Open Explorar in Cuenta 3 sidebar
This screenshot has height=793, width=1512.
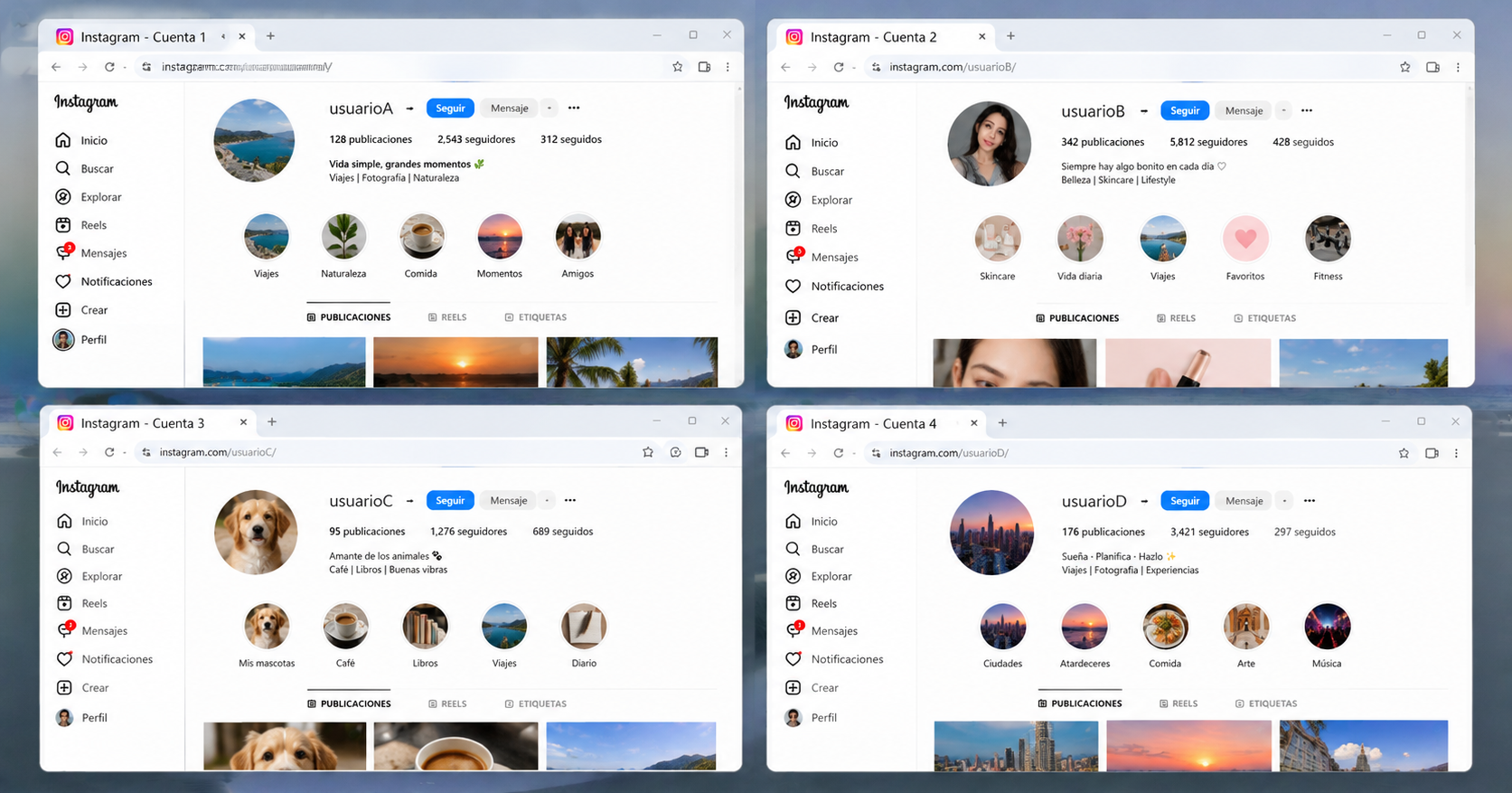89,576
